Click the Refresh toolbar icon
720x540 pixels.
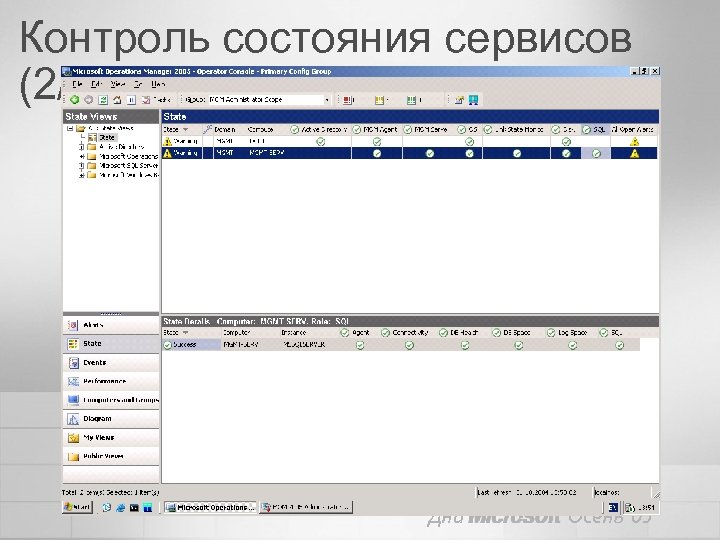click(x=103, y=100)
